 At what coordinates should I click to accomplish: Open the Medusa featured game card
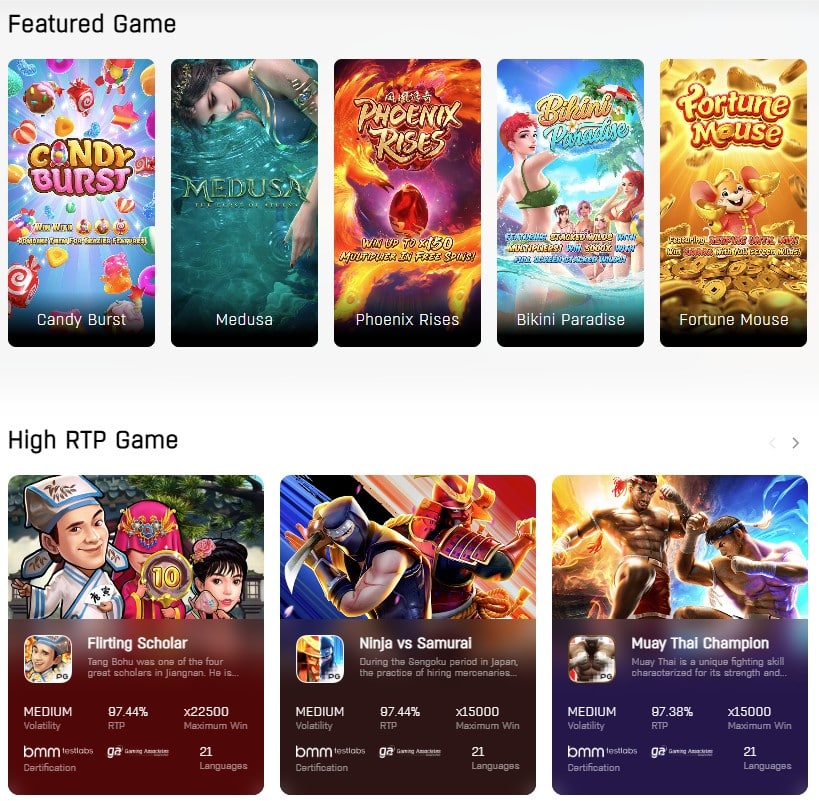tap(244, 203)
